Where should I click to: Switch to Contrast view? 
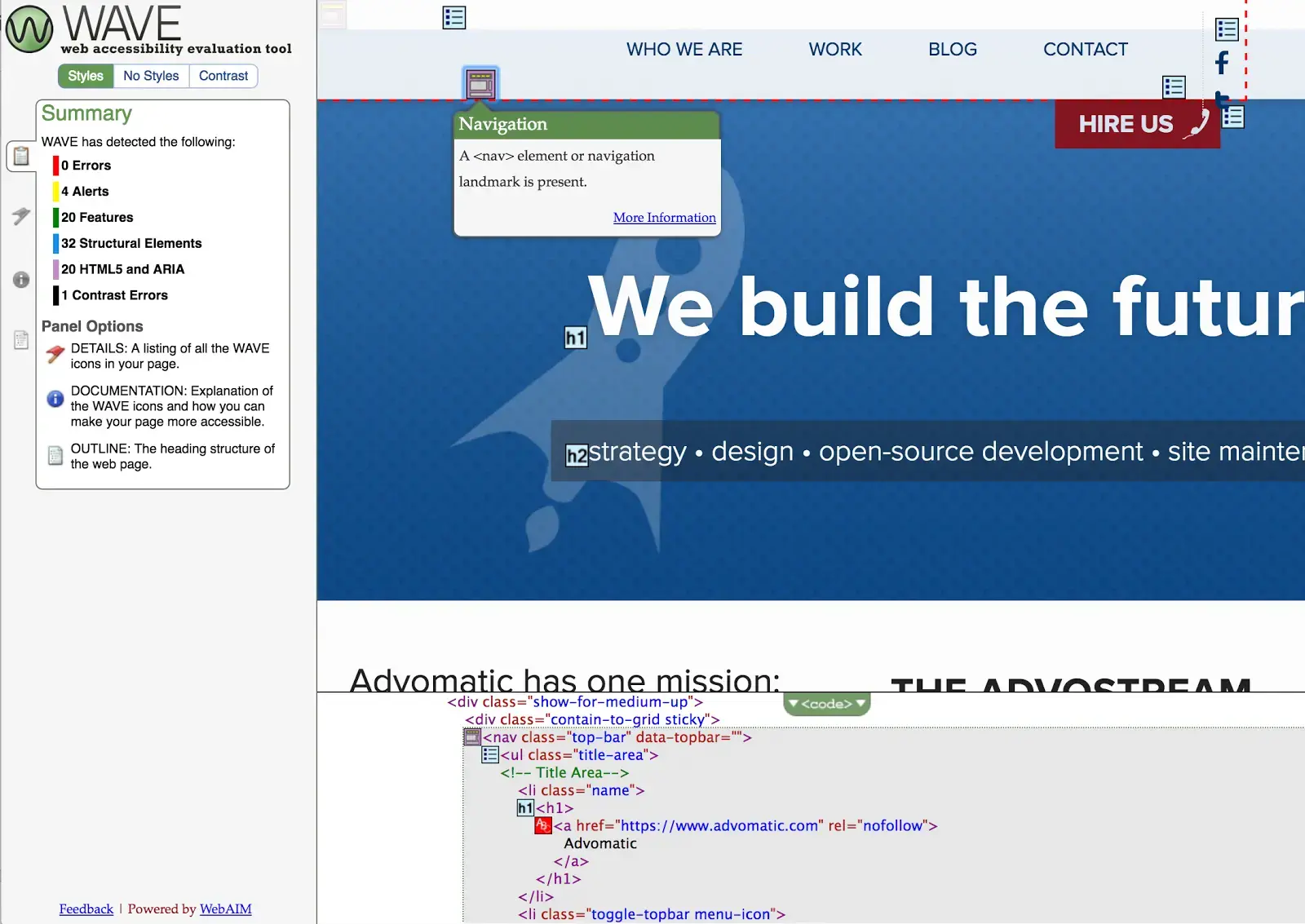[x=223, y=76]
